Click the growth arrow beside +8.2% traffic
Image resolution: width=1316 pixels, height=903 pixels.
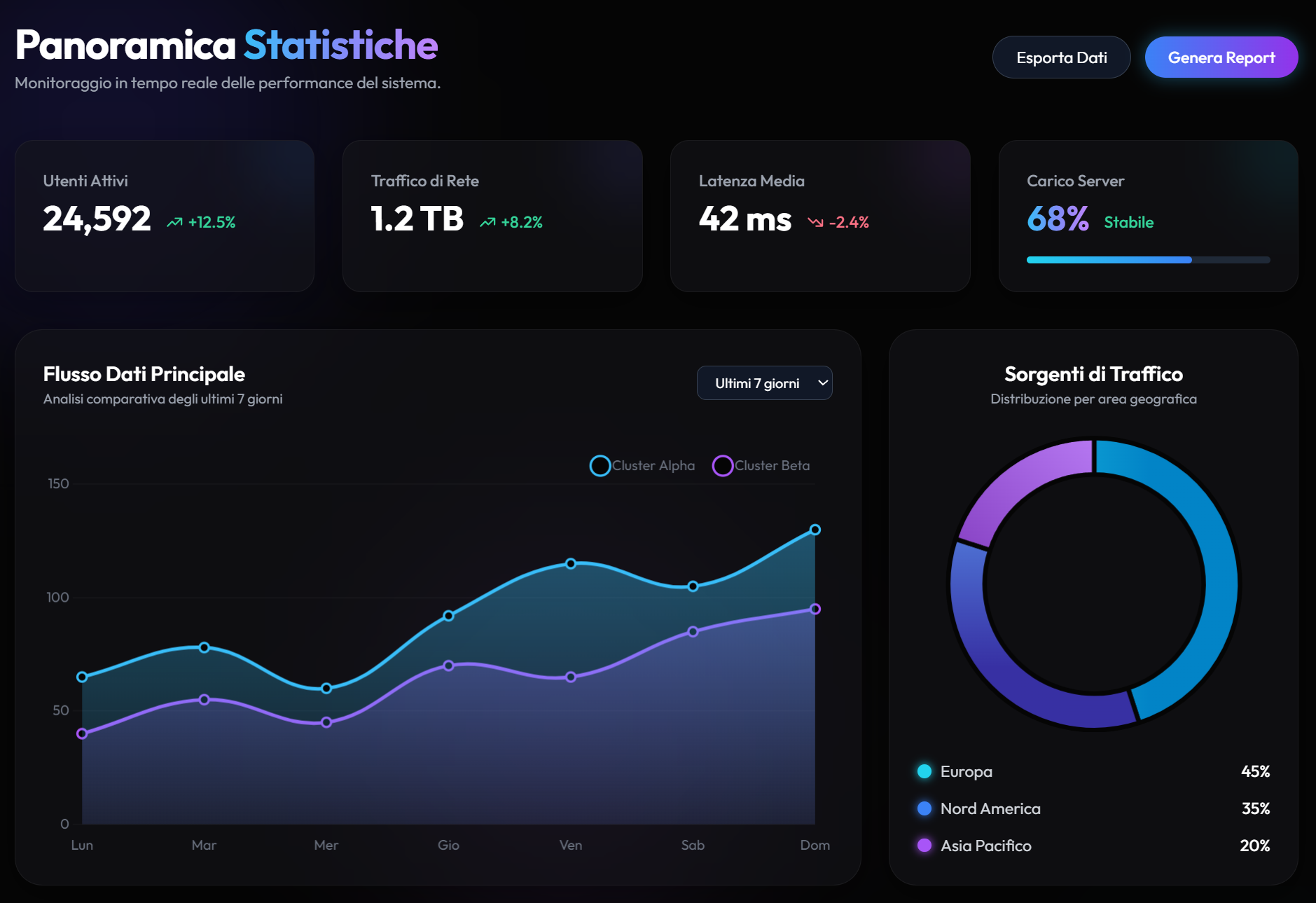point(488,221)
